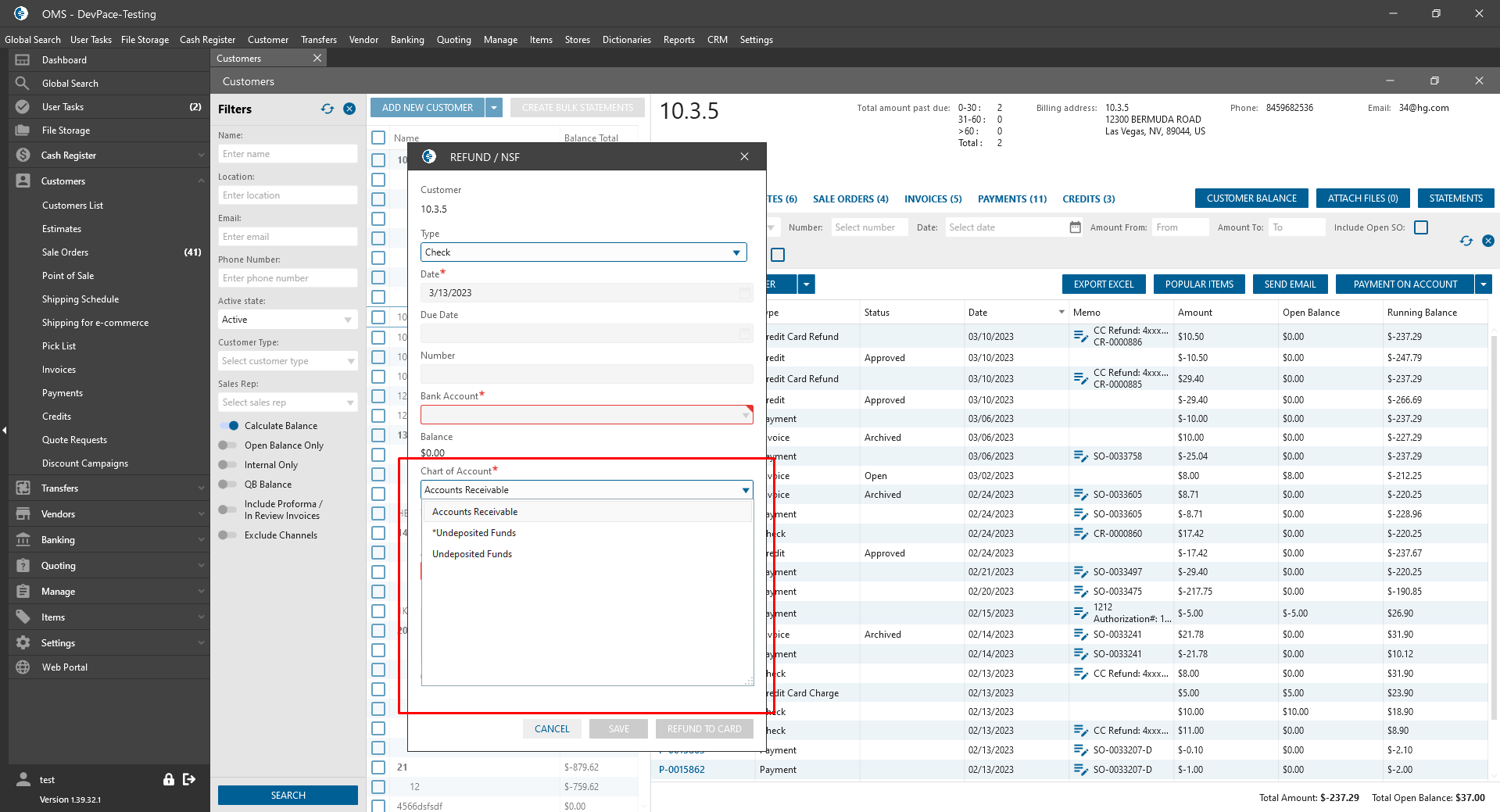Click the Enter name input field

[x=287, y=154]
